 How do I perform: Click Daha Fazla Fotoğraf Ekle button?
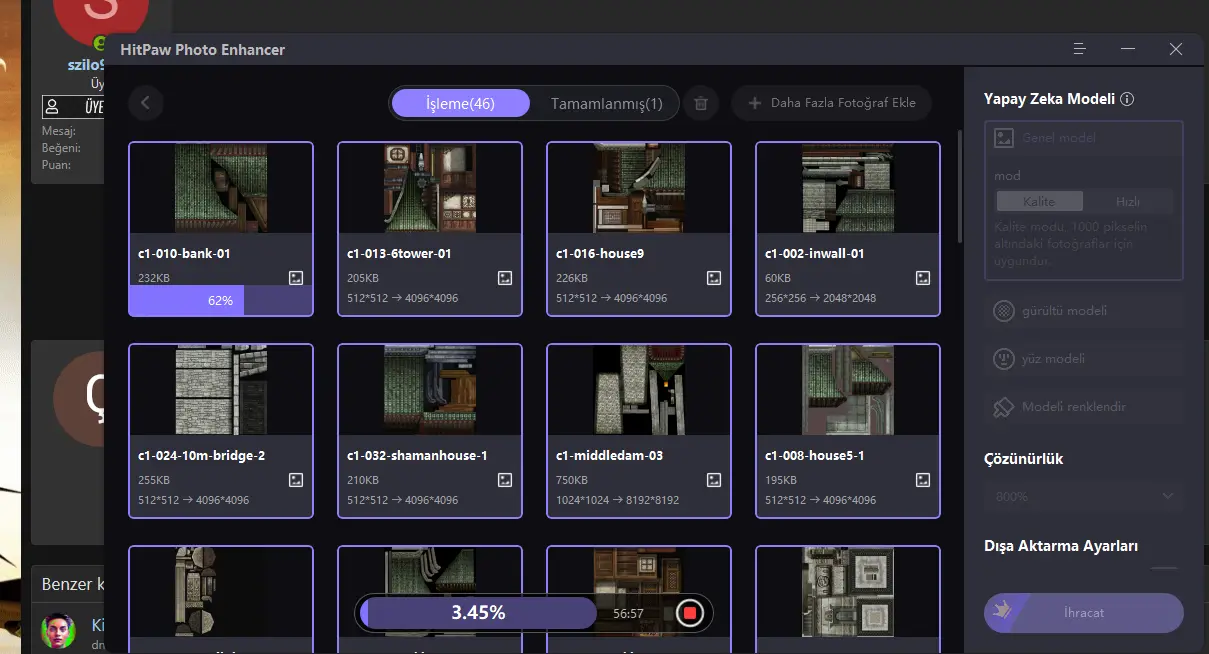click(831, 103)
